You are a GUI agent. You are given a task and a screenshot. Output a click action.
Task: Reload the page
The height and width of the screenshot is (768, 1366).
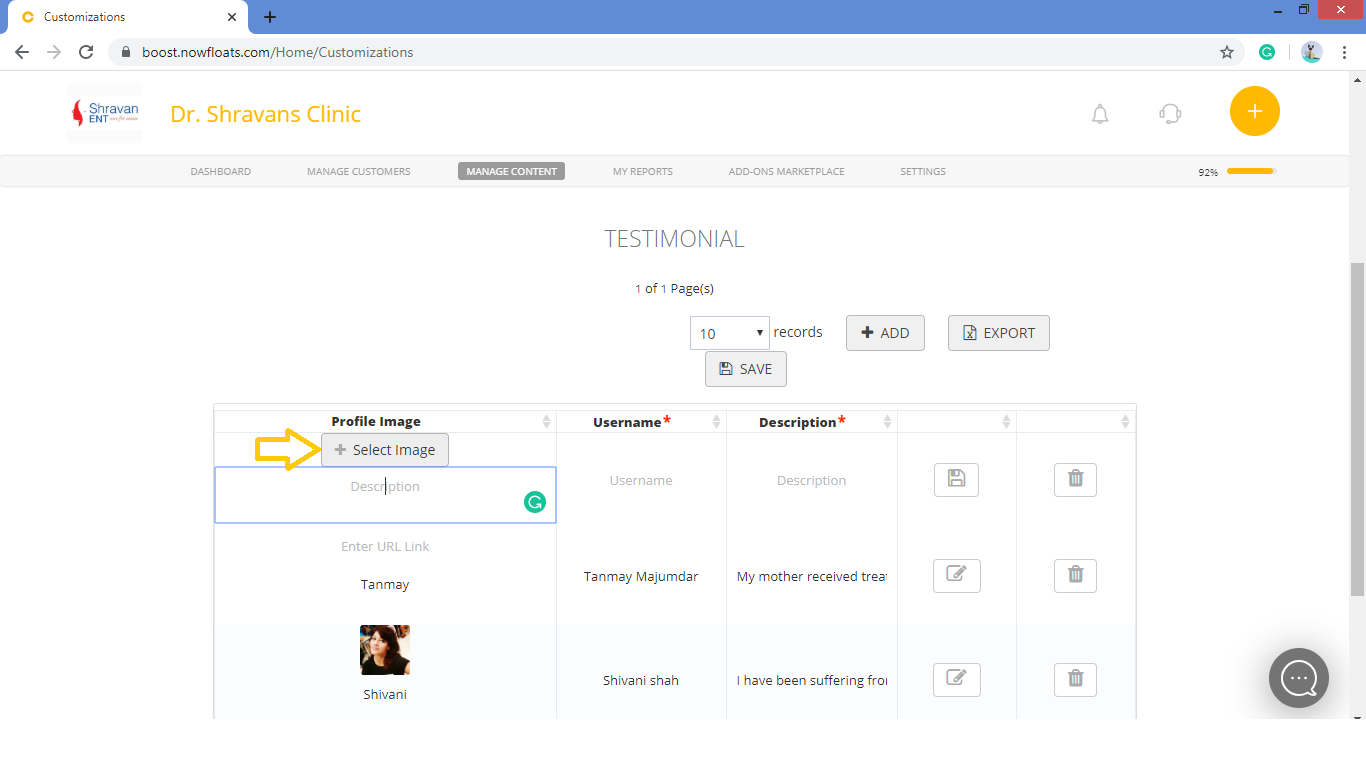[86, 52]
